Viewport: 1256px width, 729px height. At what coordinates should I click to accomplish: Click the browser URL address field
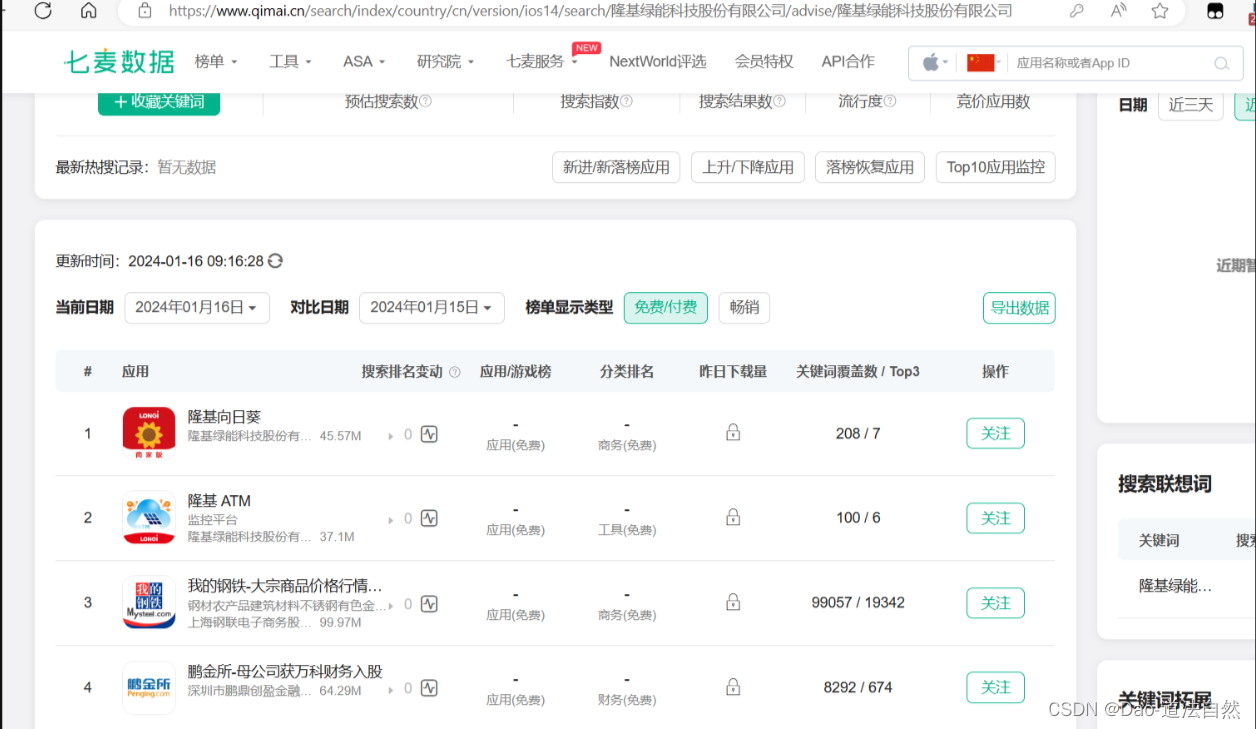click(590, 11)
